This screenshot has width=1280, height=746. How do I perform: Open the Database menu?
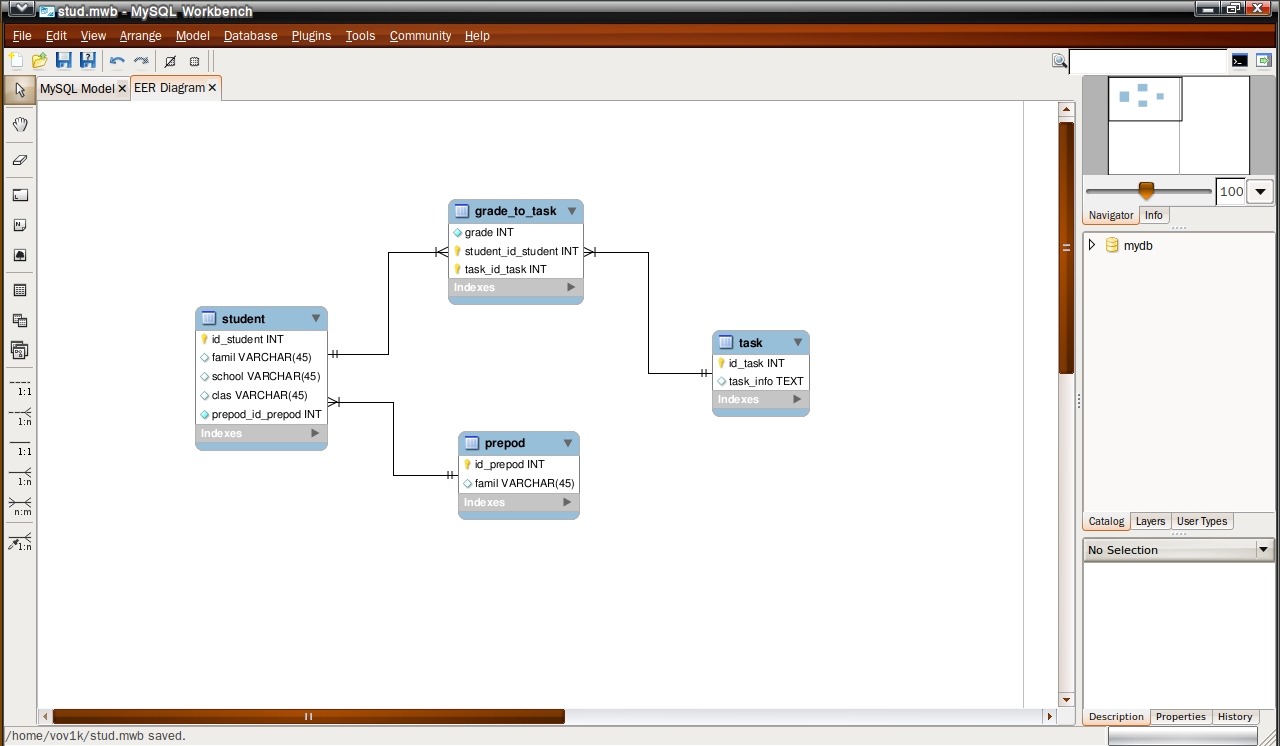pos(250,36)
